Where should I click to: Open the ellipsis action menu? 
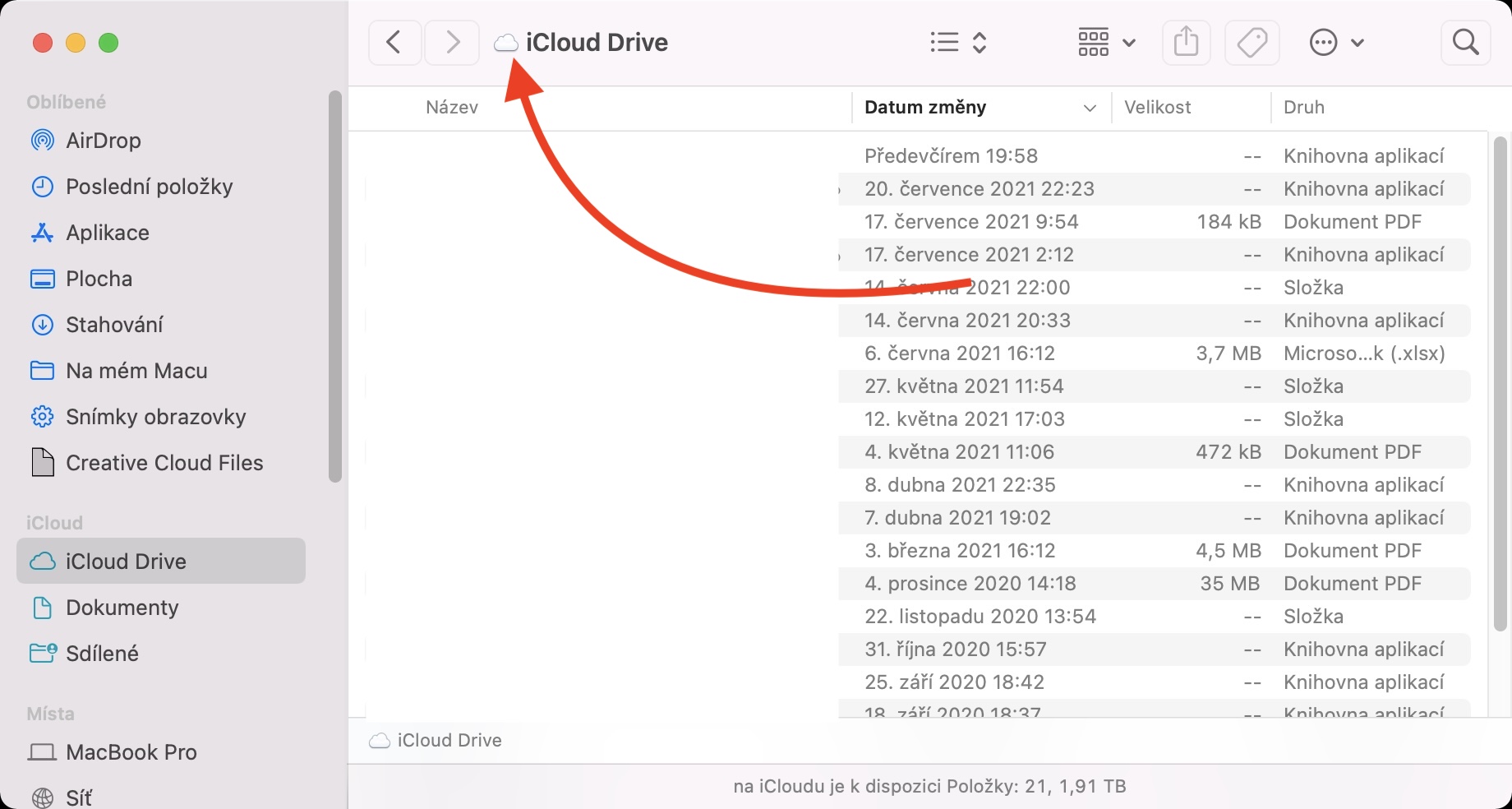point(1335,42)
